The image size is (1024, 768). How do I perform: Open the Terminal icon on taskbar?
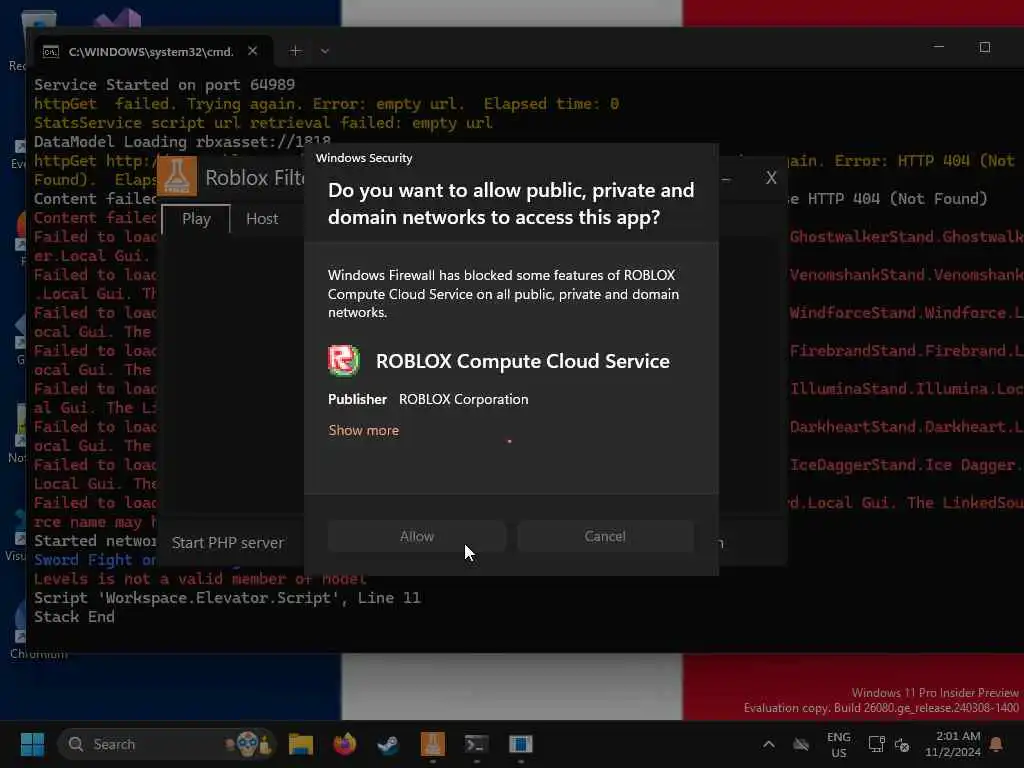(476, 744)
